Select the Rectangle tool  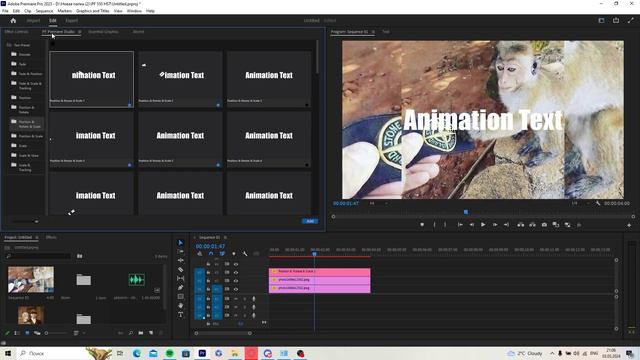pyautogui.click(x=180, y=296)
